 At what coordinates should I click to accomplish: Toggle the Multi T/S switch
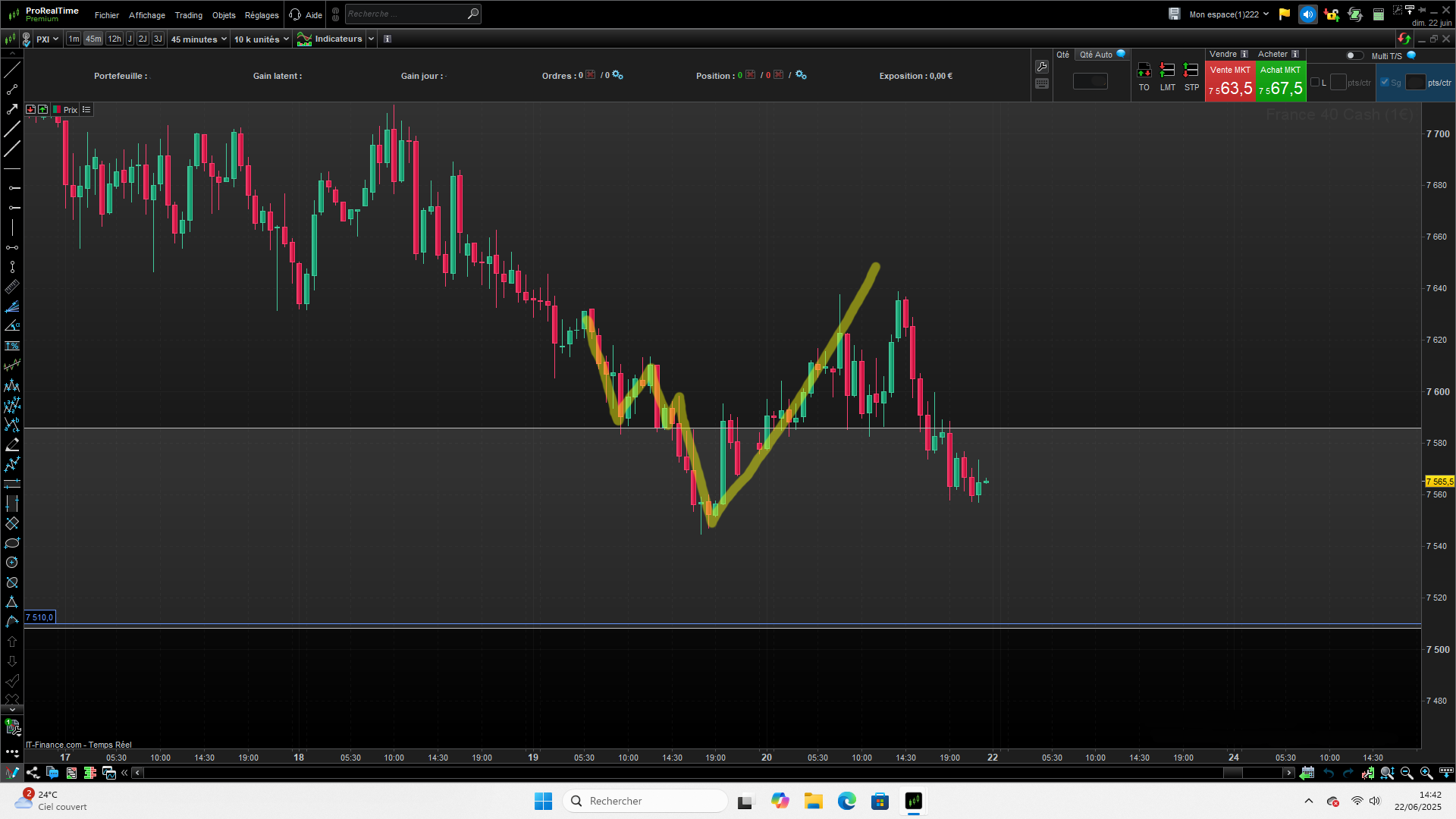(1354, 55)
